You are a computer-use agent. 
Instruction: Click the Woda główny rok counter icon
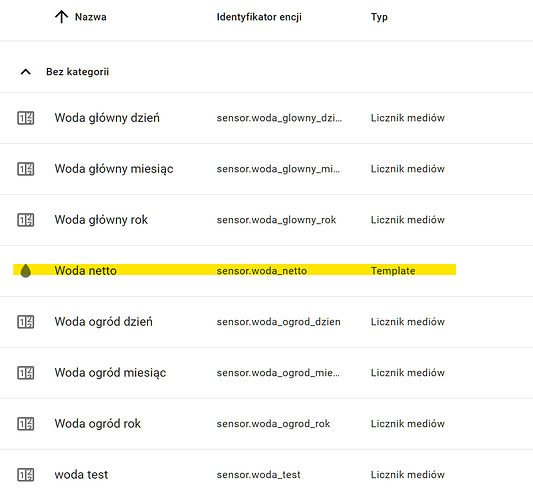(x=25, y=220)
